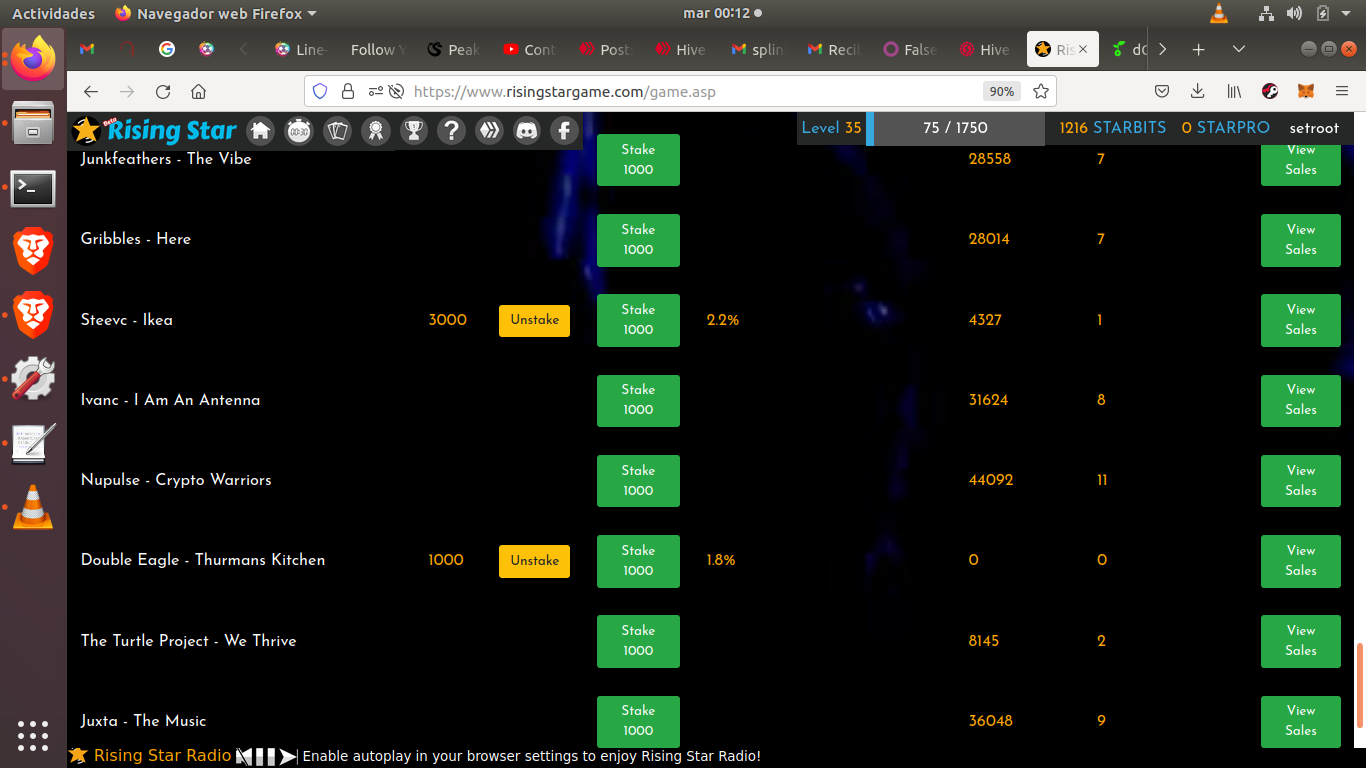1366x768 pixels.
Task: Show applications grid in the dock
Action: [33, 735]
